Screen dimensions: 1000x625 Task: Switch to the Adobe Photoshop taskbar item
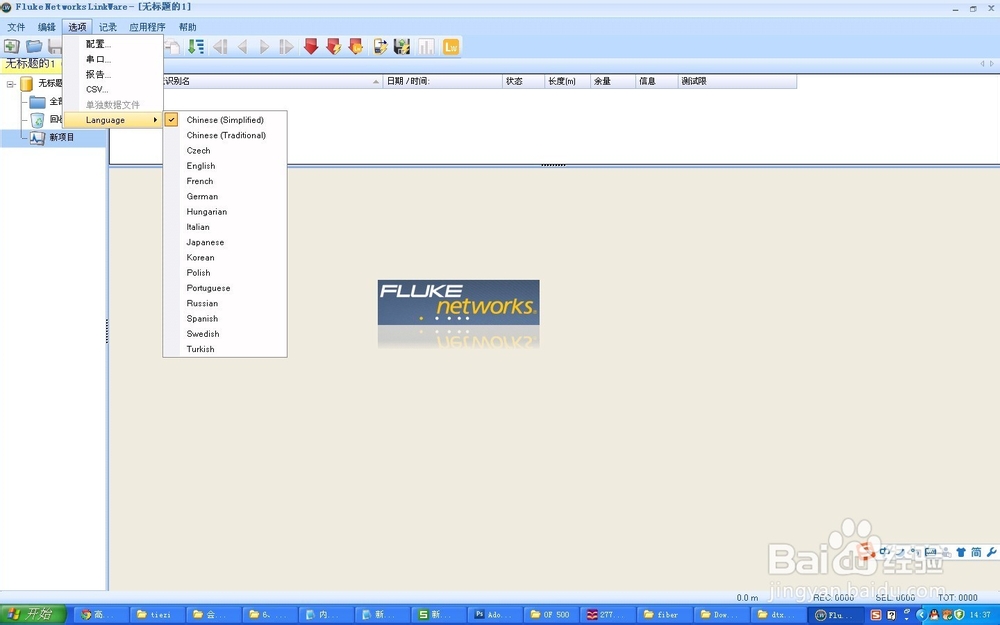(x=495, y=614)
